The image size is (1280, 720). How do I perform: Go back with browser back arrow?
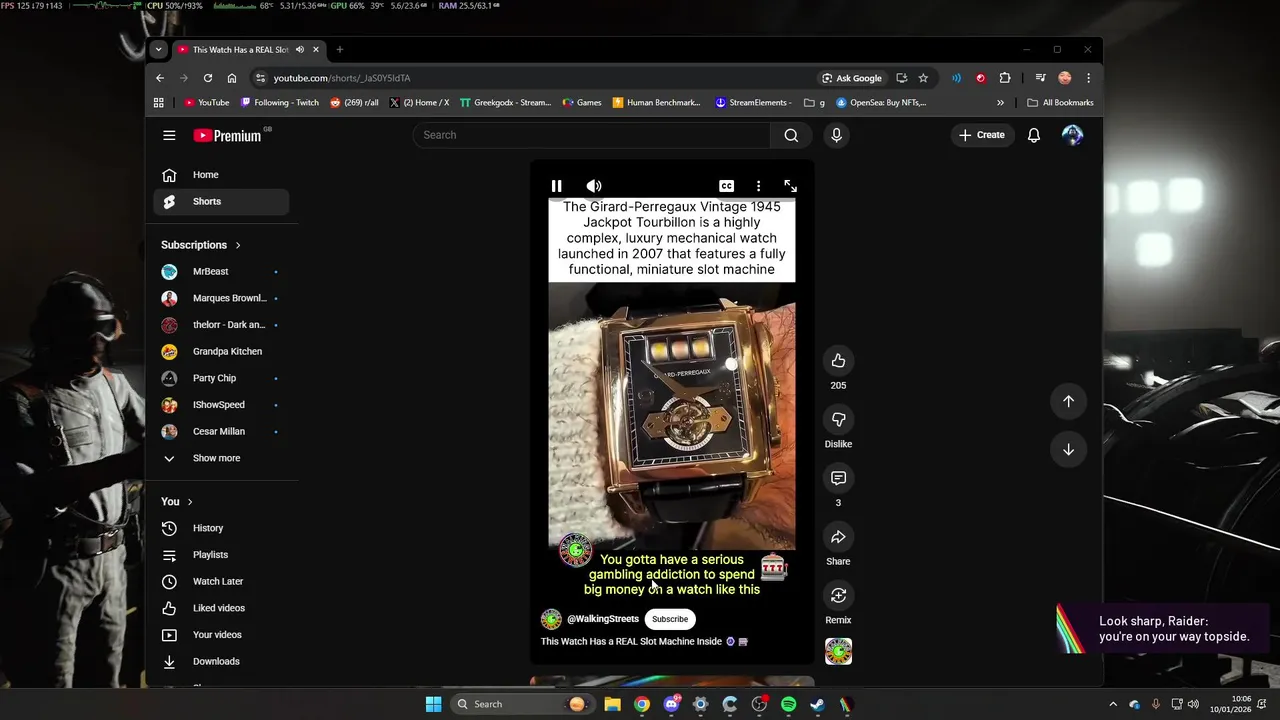point(160,78)
